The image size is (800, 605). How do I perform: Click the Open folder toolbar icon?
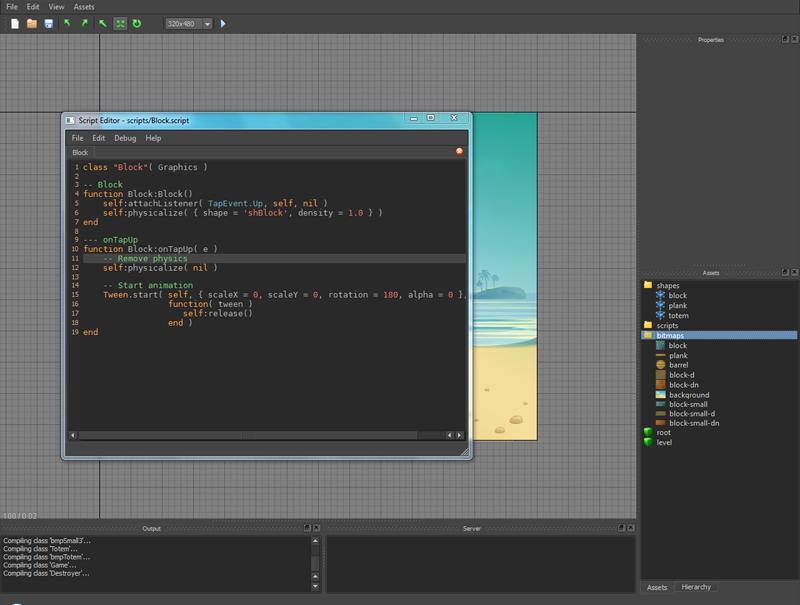[x=32, y=23]
